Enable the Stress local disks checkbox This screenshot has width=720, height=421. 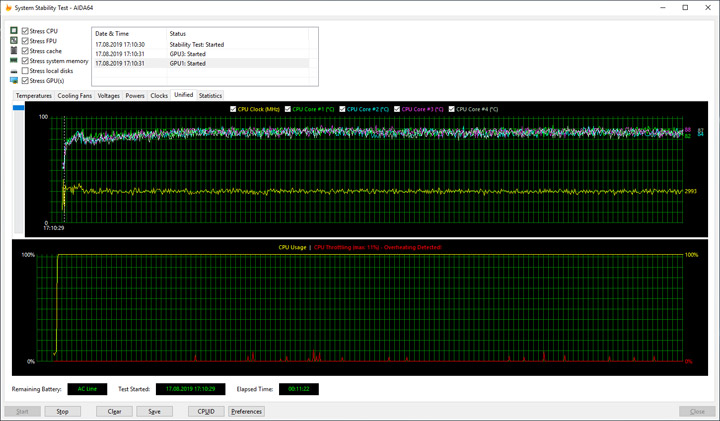click(x=26, y=71)
